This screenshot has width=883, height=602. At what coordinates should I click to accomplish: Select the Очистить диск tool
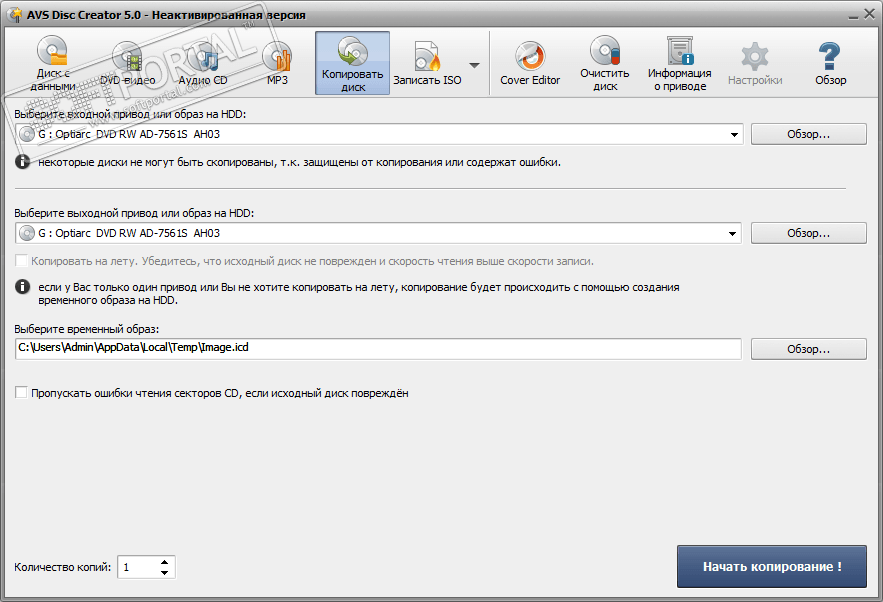click(605, 63)
